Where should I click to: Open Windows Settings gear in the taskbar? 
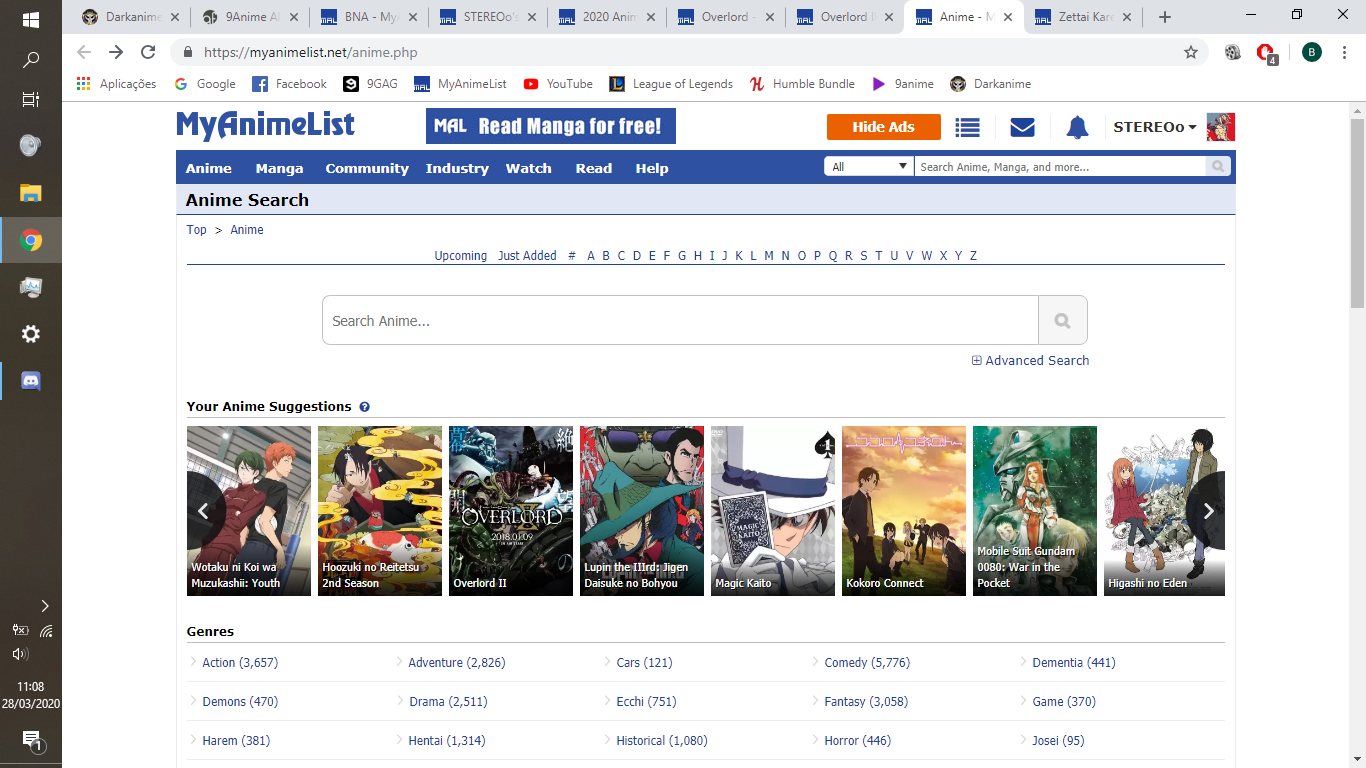(x=31, y=334)
